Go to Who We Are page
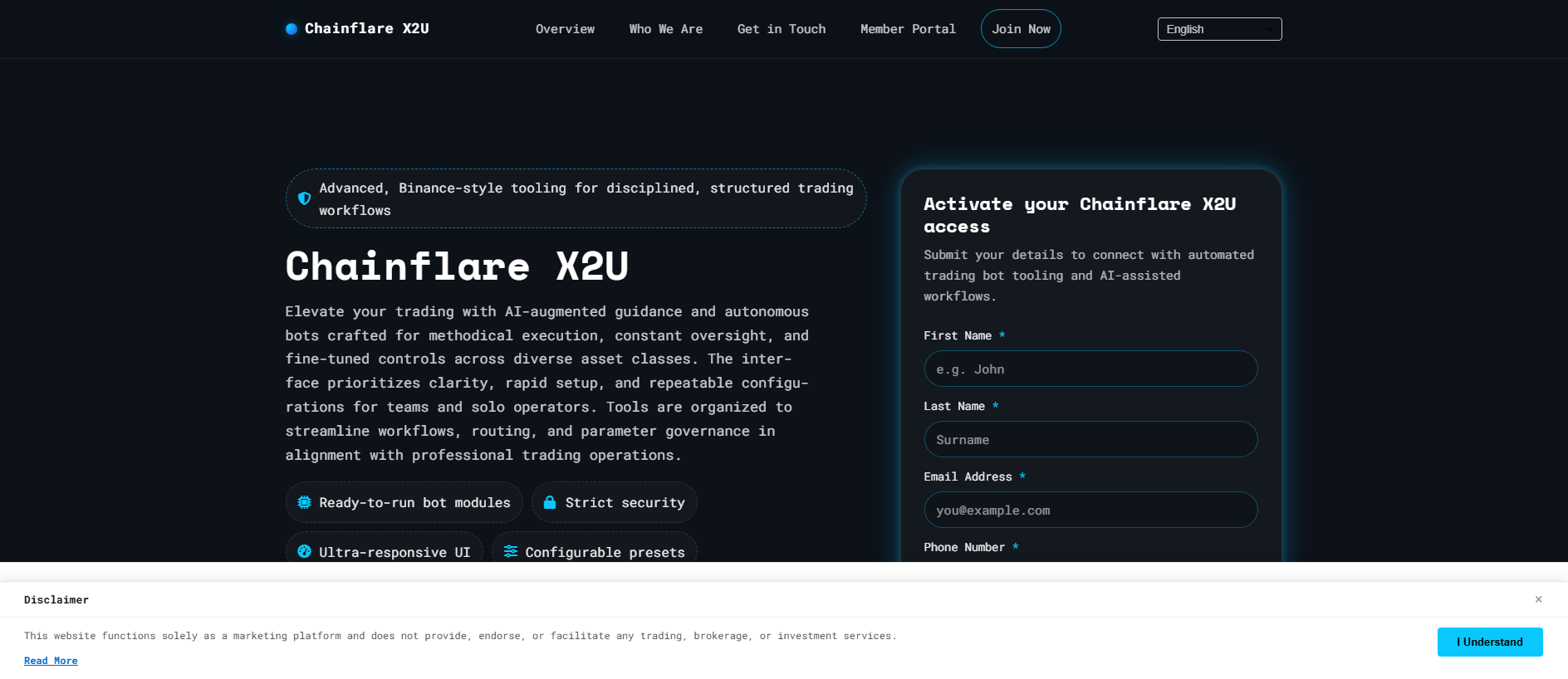1568x679 pixels. pyautogui.click(x=666, y=29)
